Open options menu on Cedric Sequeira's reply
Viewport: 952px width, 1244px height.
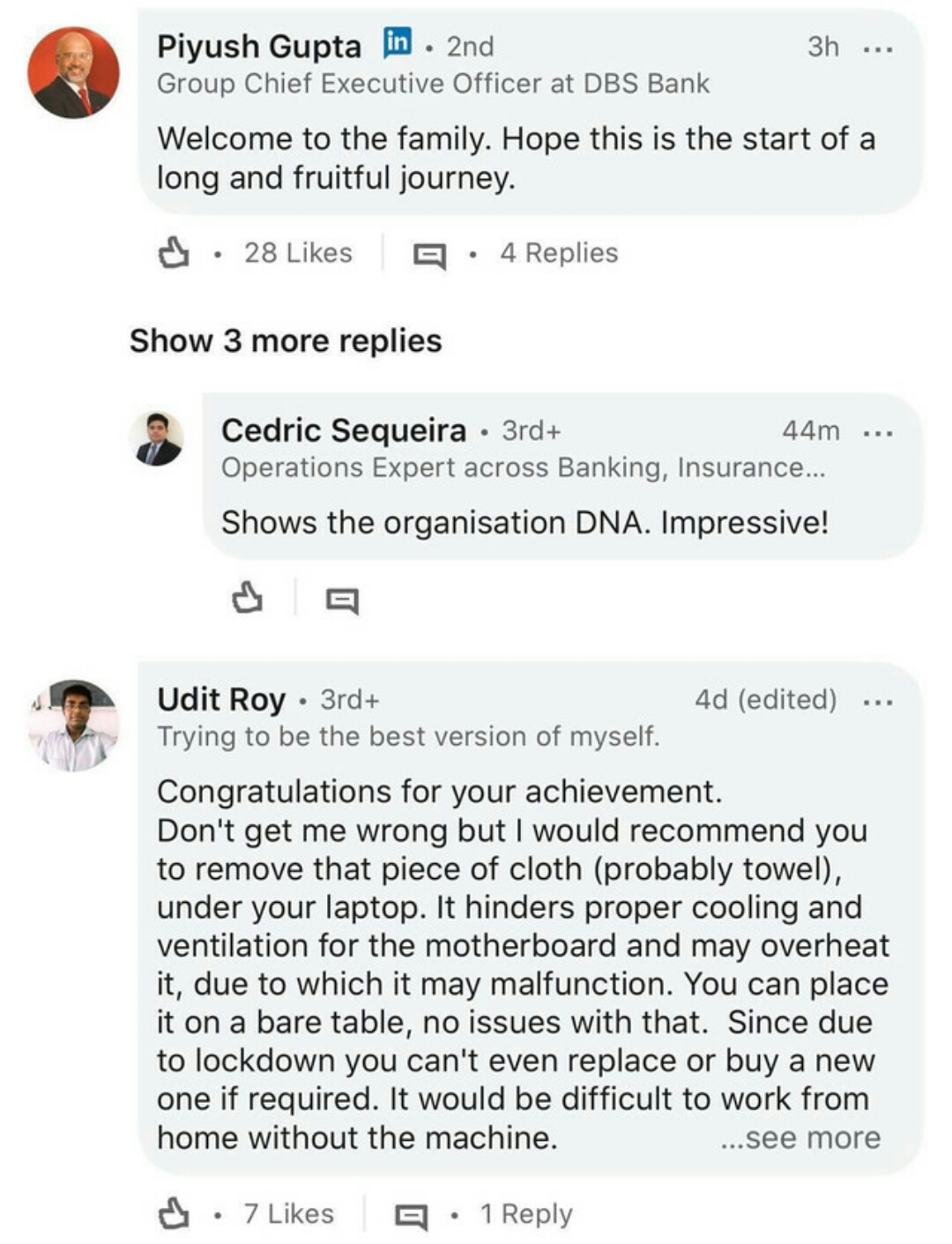click(878, 433)
